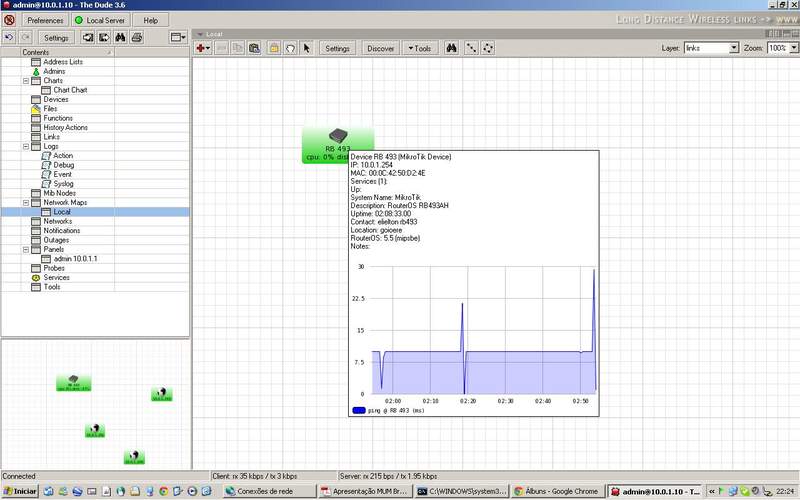The image size is (800, 500).
Task: Select Links in Contents tree
Action: pos(51,137)
